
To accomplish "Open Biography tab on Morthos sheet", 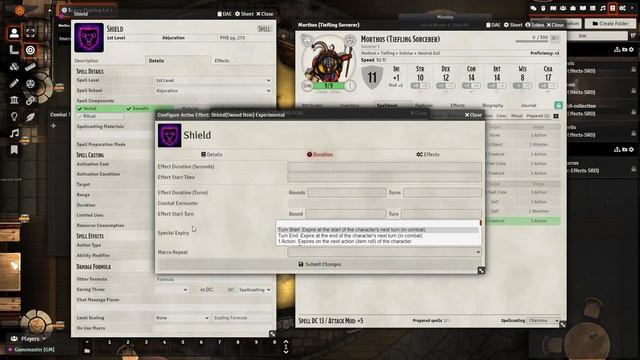I will click(493, 106).
